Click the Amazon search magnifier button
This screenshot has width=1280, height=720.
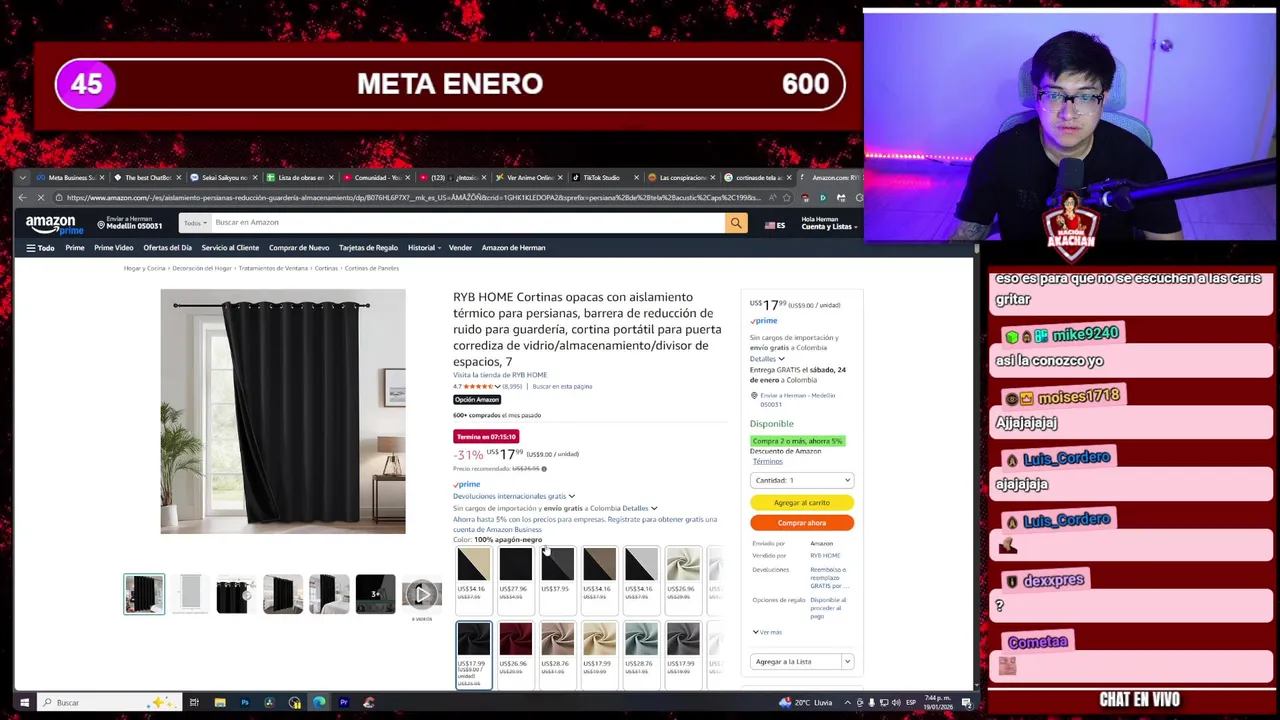(736, 223)
